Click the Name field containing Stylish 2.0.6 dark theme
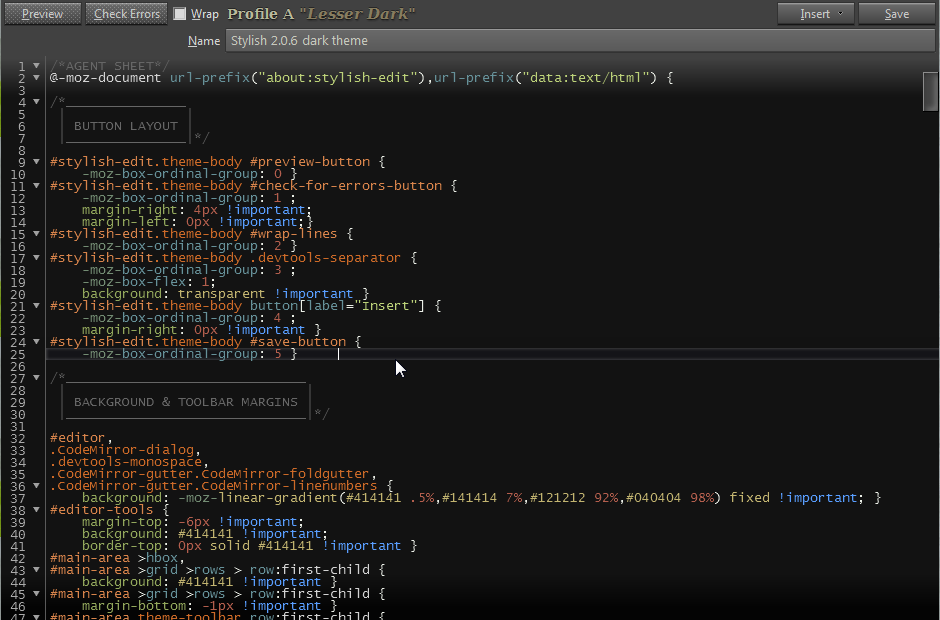The width and height of the screenshot is (940, 620). pos(400,40)
